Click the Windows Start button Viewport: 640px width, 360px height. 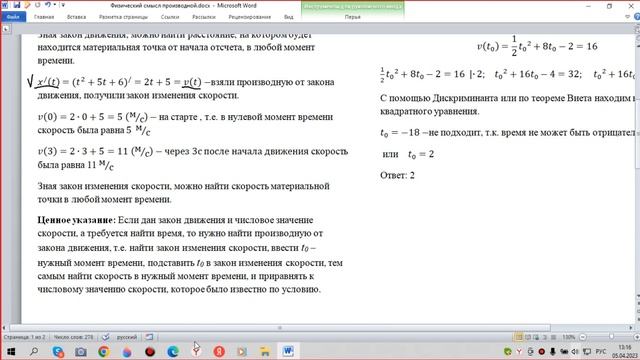coord(11,351)
